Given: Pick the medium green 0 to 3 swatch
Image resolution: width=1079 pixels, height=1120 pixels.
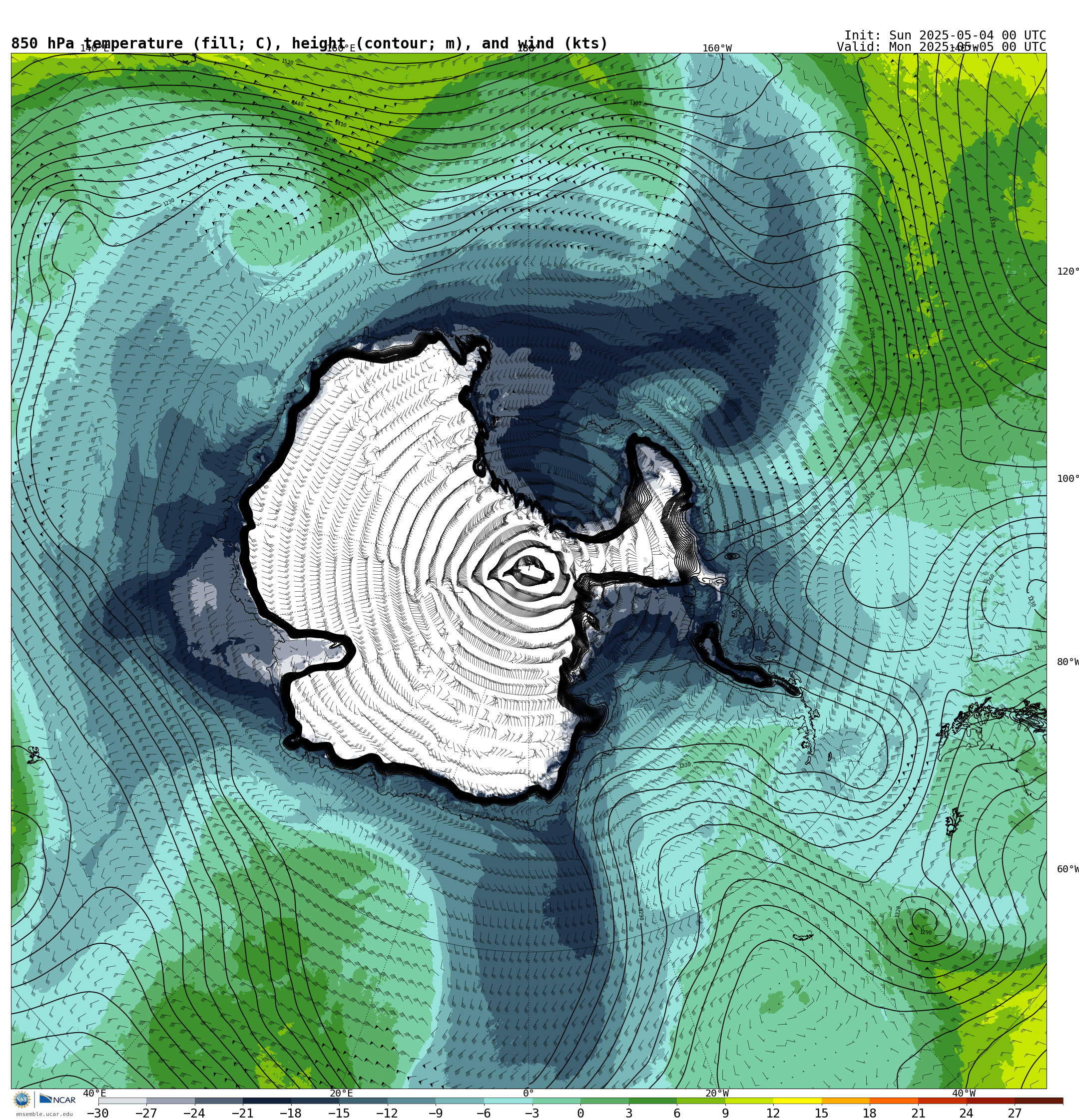Looking at the screenshot, I should [604, 1101].
